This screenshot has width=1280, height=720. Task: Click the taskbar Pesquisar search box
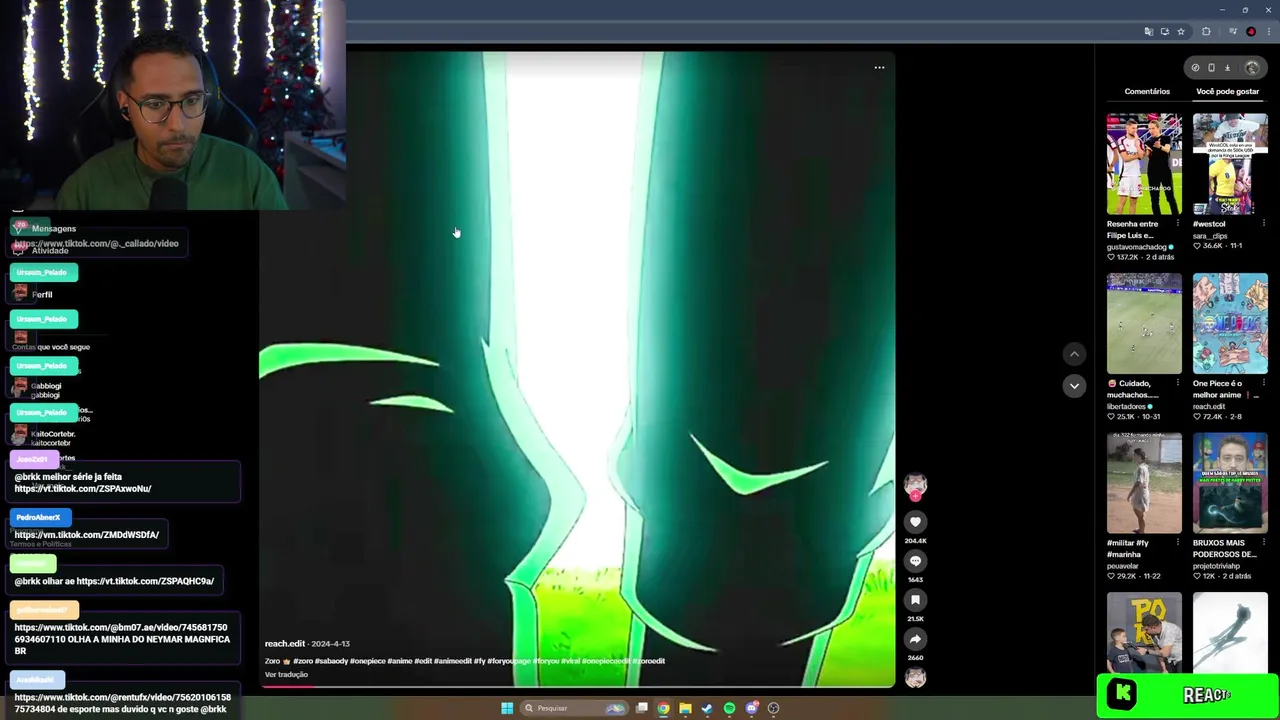[574, 708]
